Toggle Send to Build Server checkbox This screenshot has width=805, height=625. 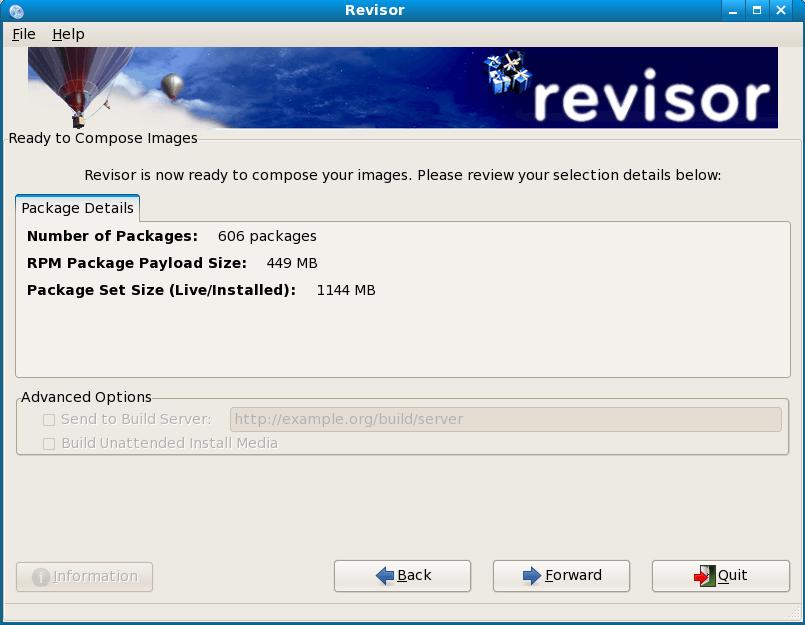tap(49, 420)
